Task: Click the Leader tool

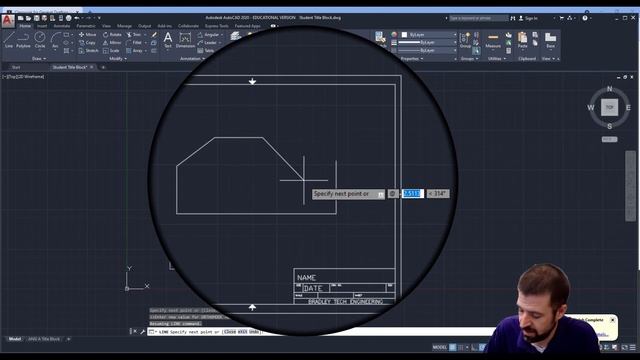Action: [x=207, y=42]
